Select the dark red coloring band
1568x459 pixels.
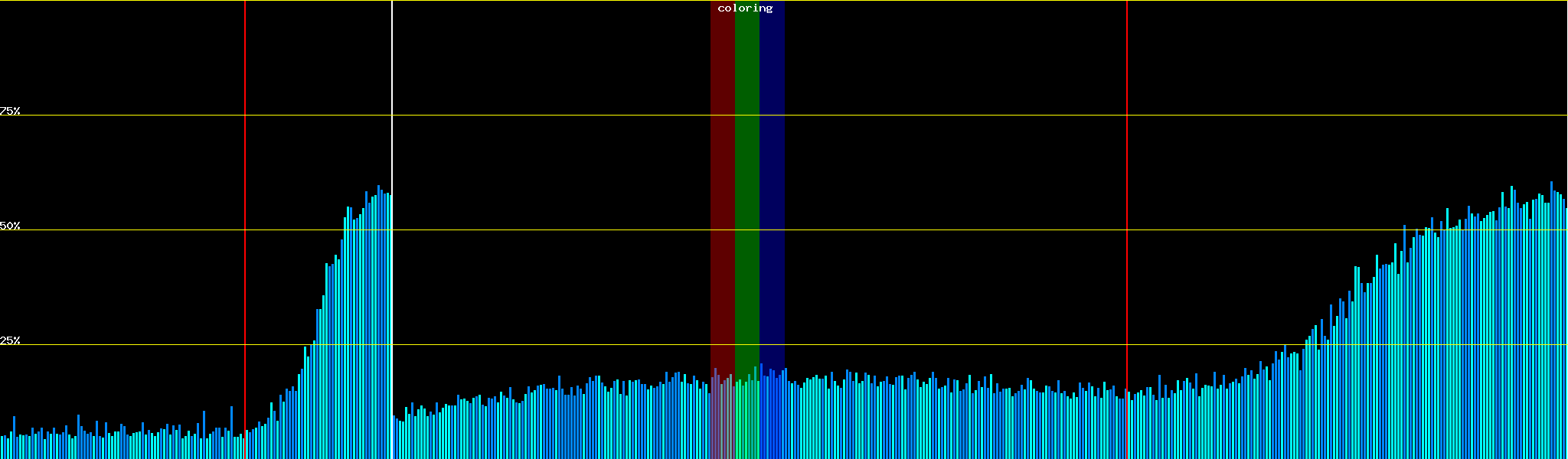pos(722,191)
